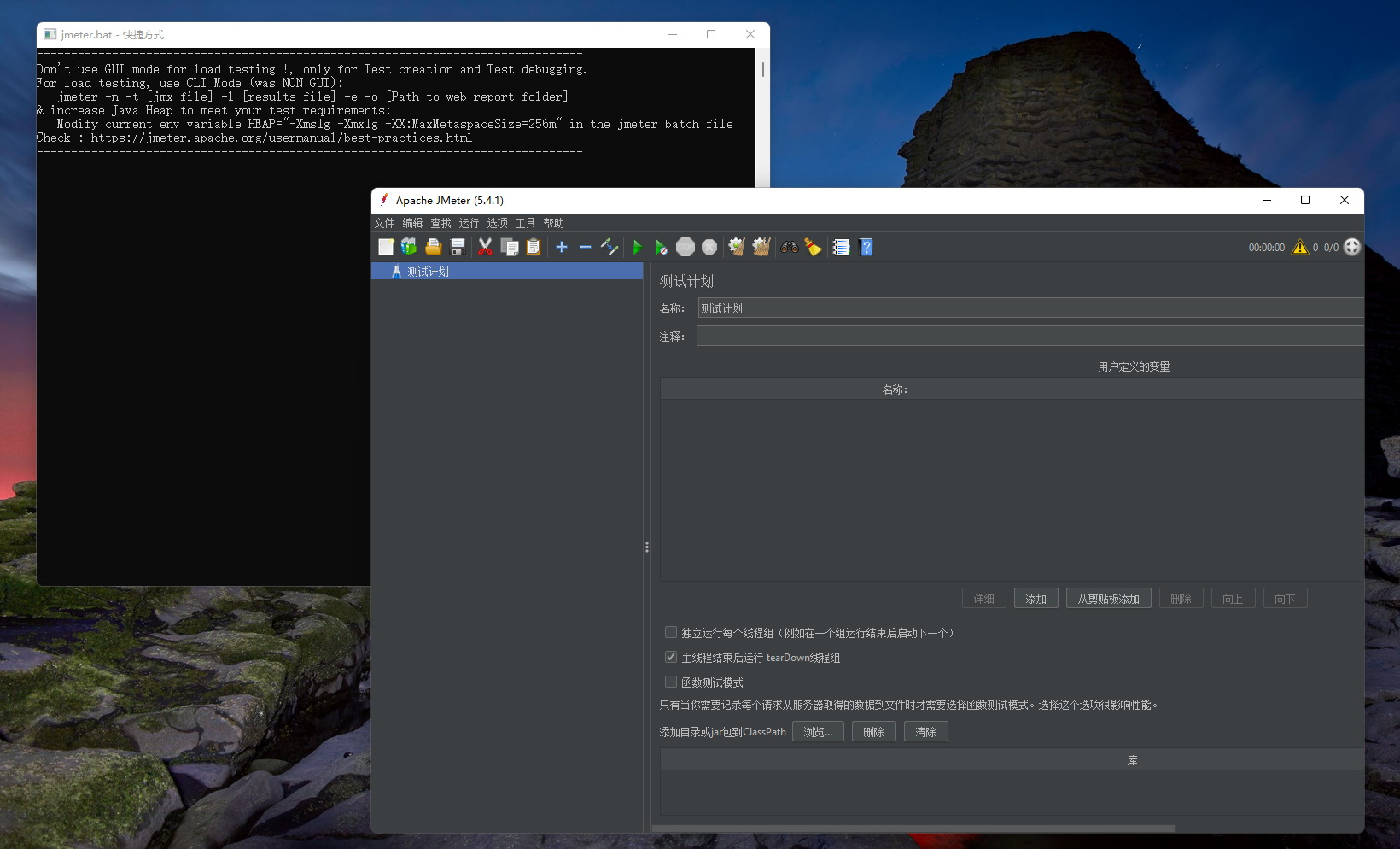Click the remote engine status icon
The width and height of the screenshot is (1400, 849).
(1352, 247)
